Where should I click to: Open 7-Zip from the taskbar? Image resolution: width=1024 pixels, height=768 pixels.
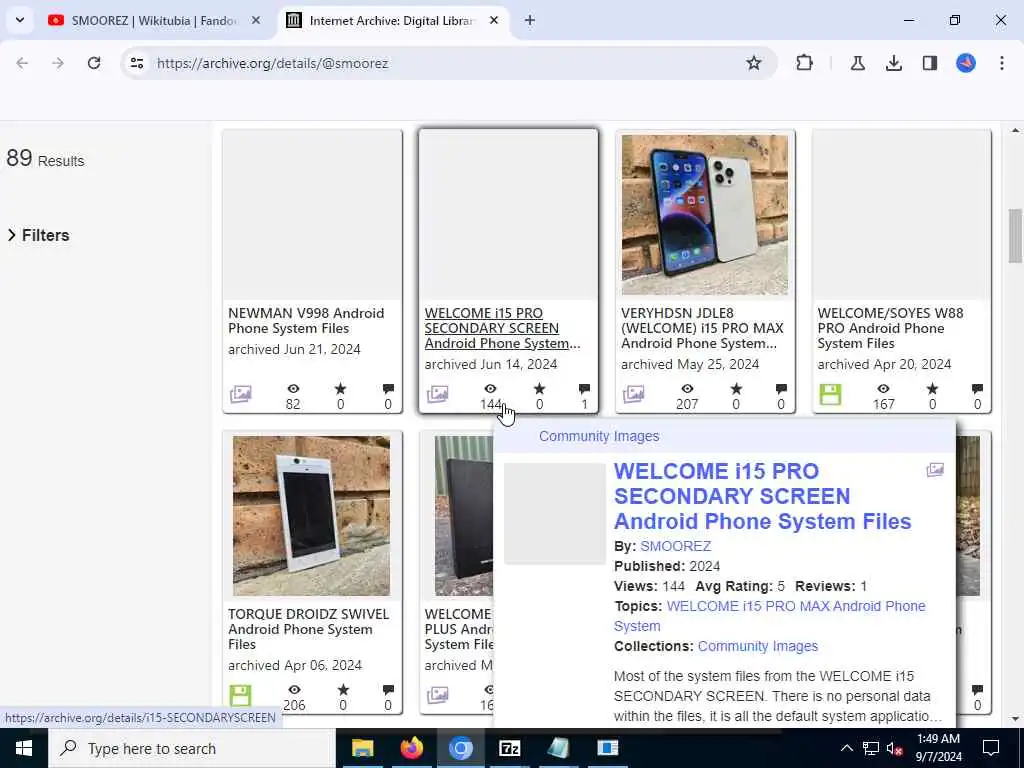coord(509,748)
